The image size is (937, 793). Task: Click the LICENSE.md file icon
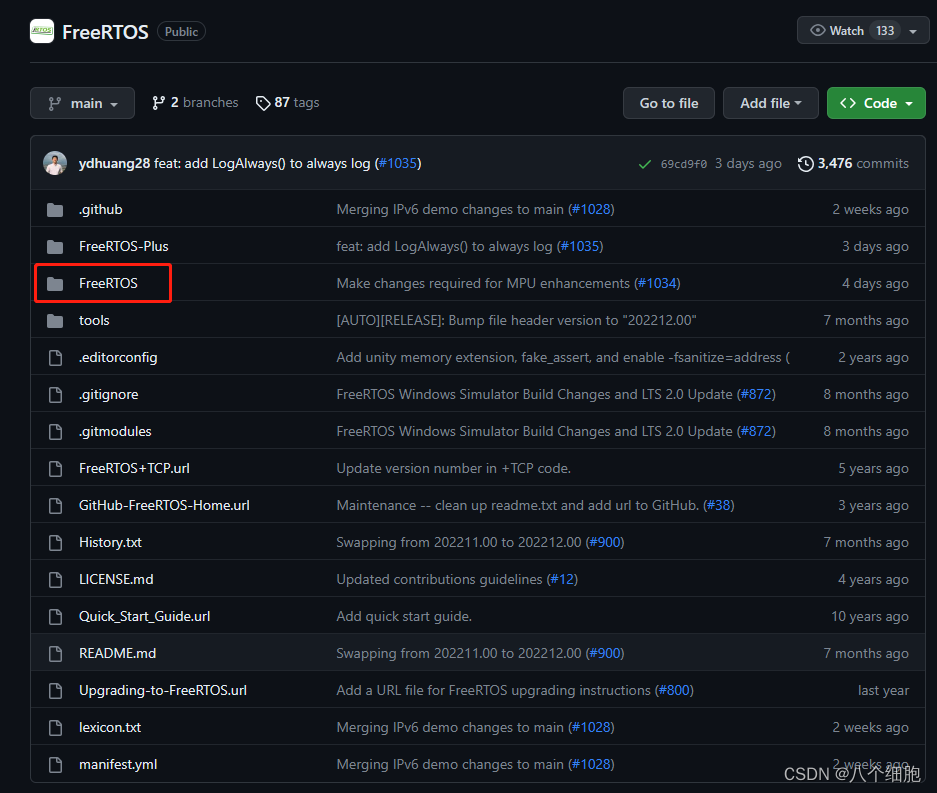click(x=55, y=580)
